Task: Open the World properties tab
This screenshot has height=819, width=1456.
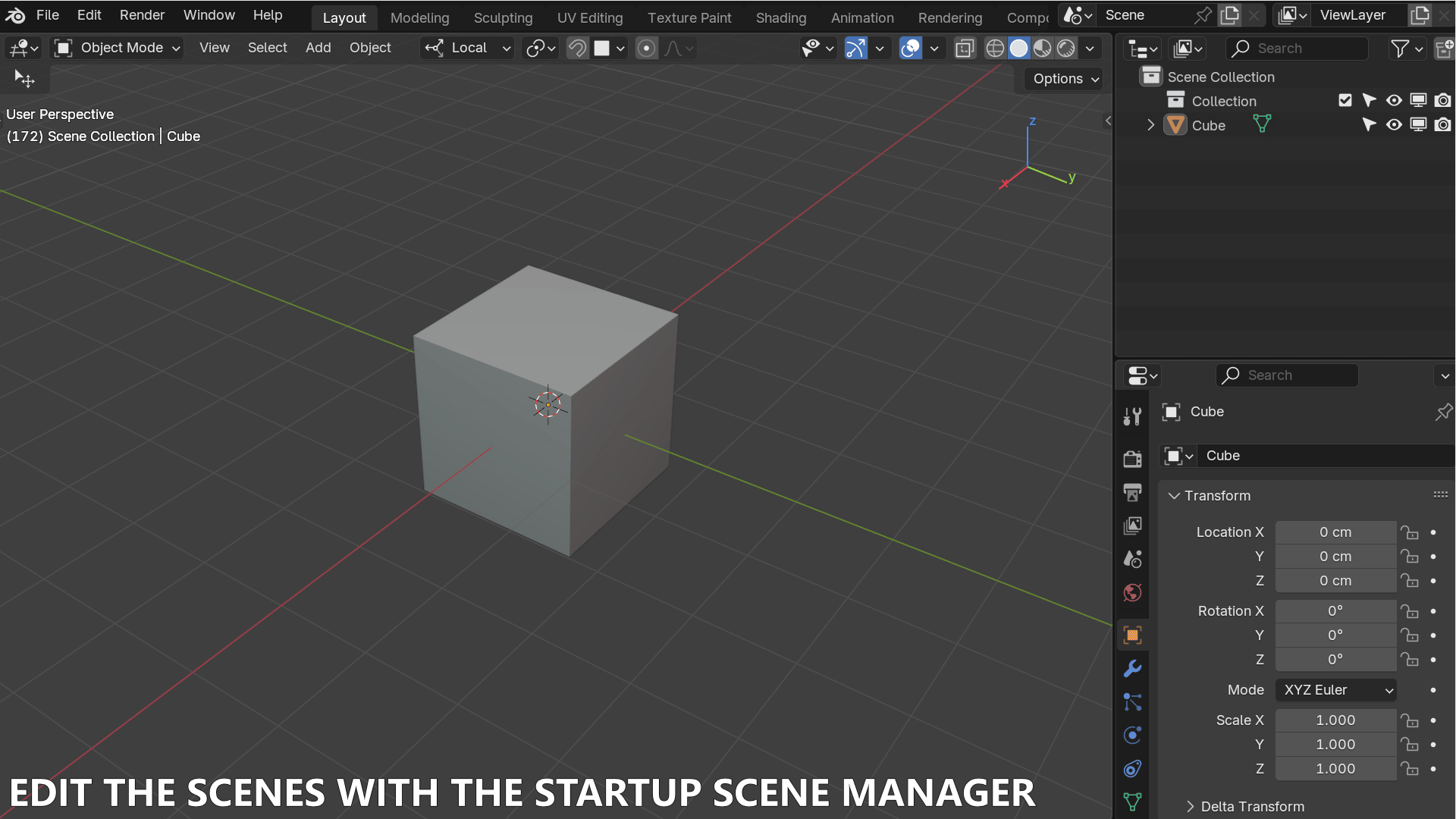Action: tap(1132, 592)
